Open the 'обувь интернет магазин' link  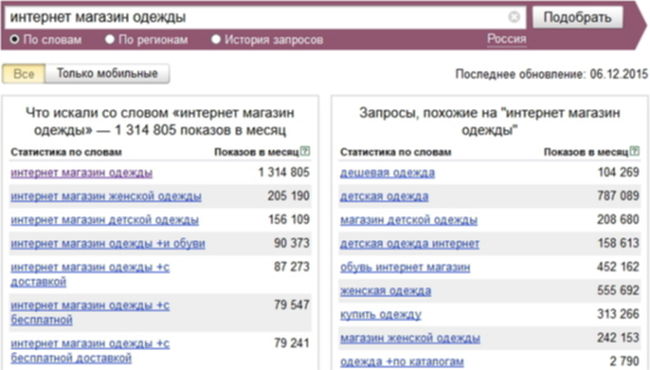[x=405, y=267]
